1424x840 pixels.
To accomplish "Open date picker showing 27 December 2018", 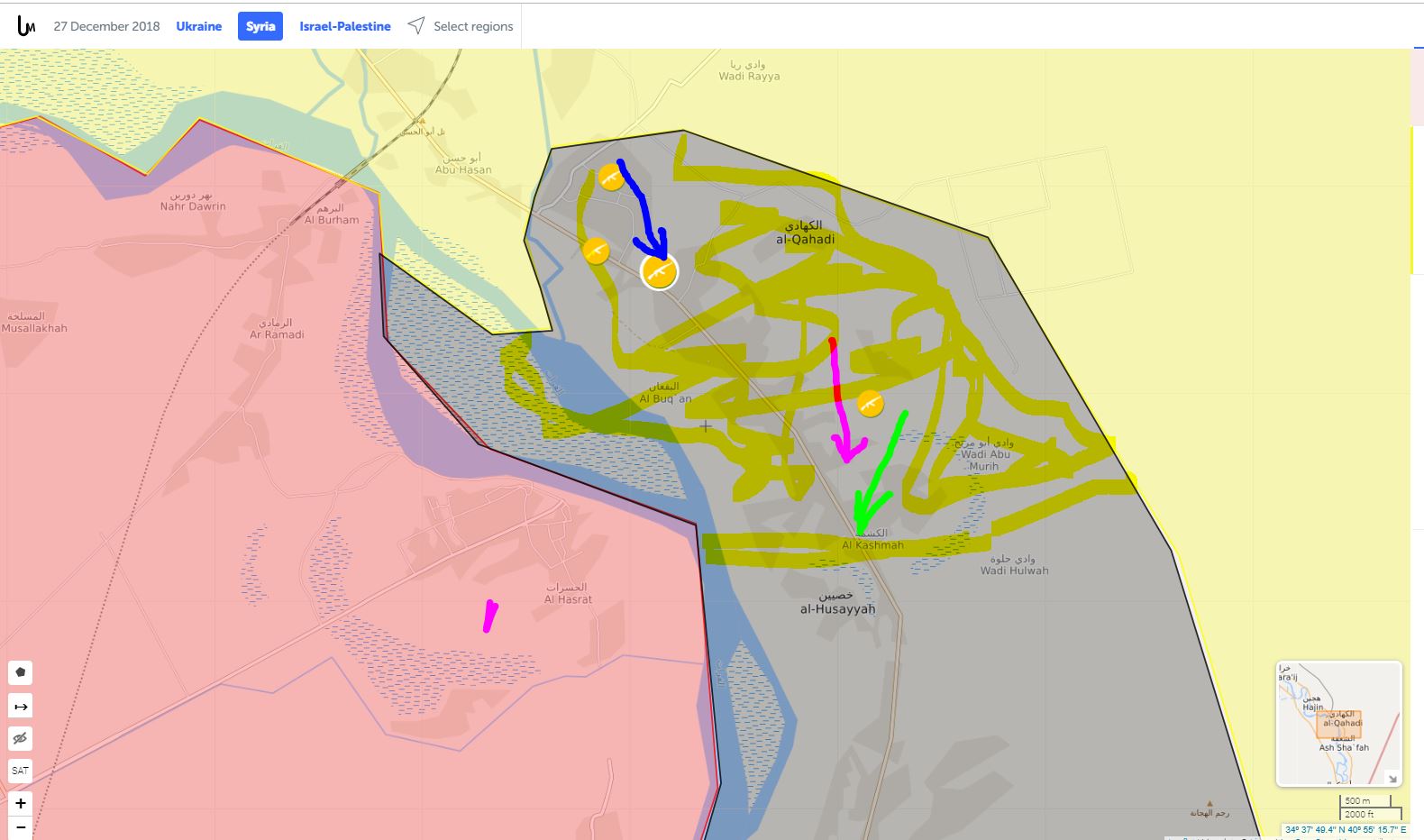I will pyautogui.click(x=106, y=26).
